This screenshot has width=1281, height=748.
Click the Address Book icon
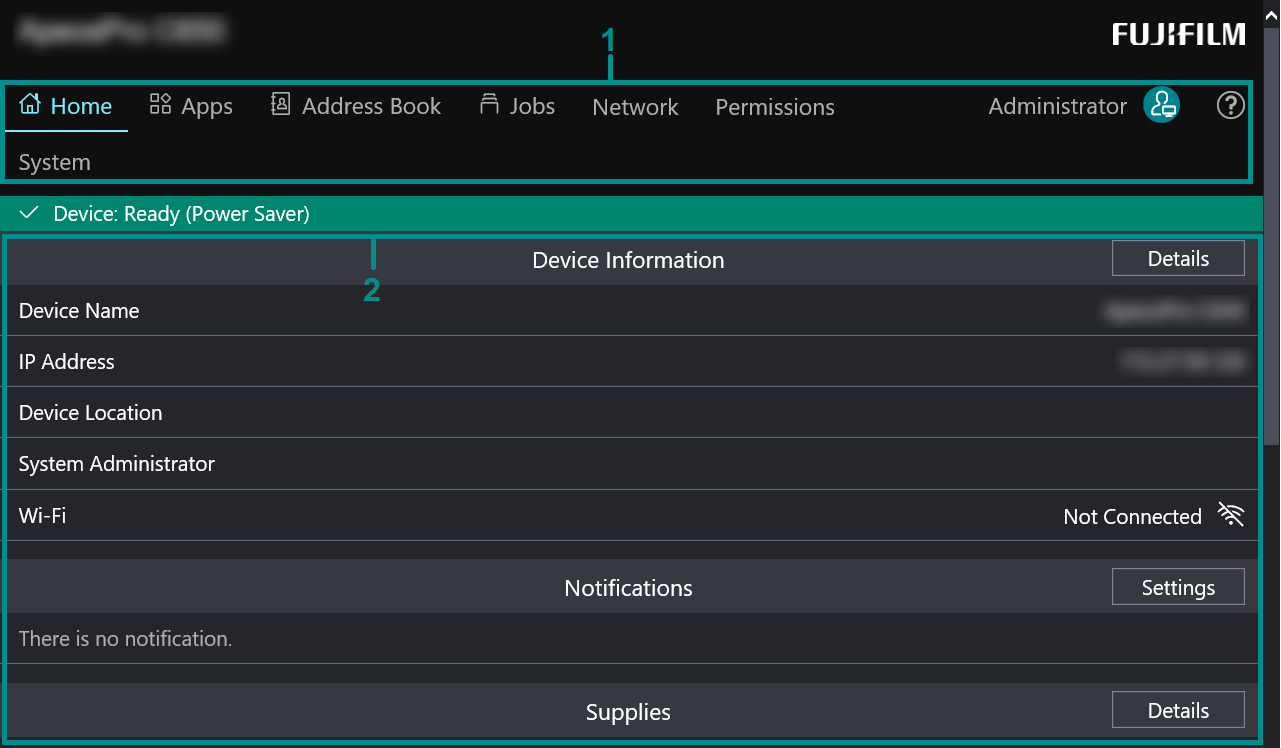pyautogui.click(x=280, y=103)
